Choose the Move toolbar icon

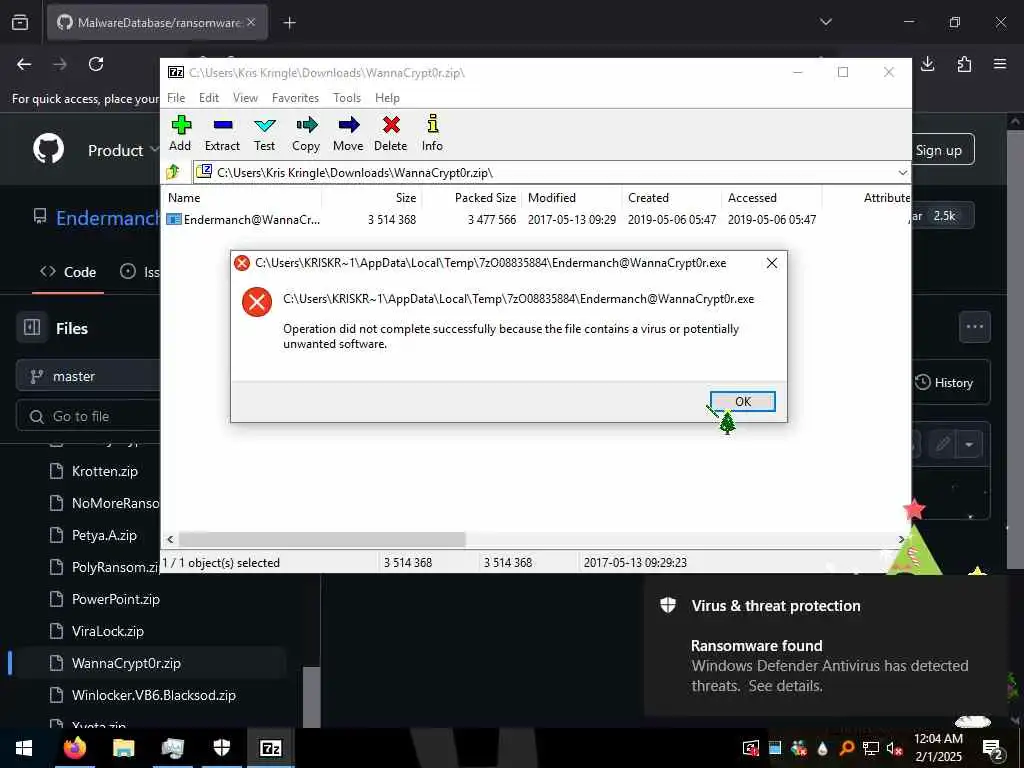point(348,133)
